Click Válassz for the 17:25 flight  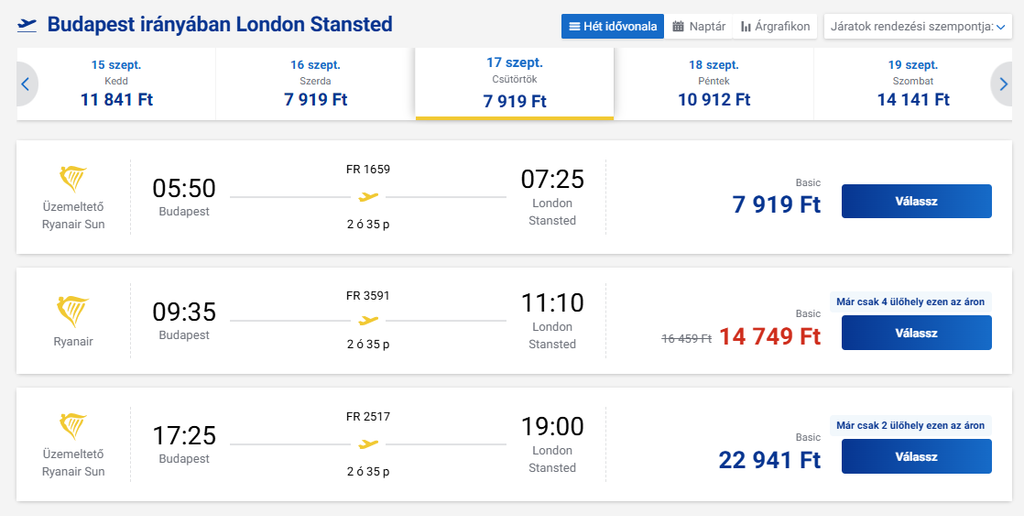pos(916,457)
